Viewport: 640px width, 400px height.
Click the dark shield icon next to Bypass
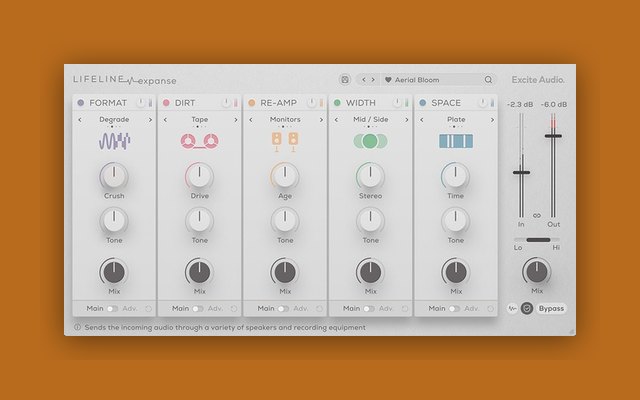point(527,309)
